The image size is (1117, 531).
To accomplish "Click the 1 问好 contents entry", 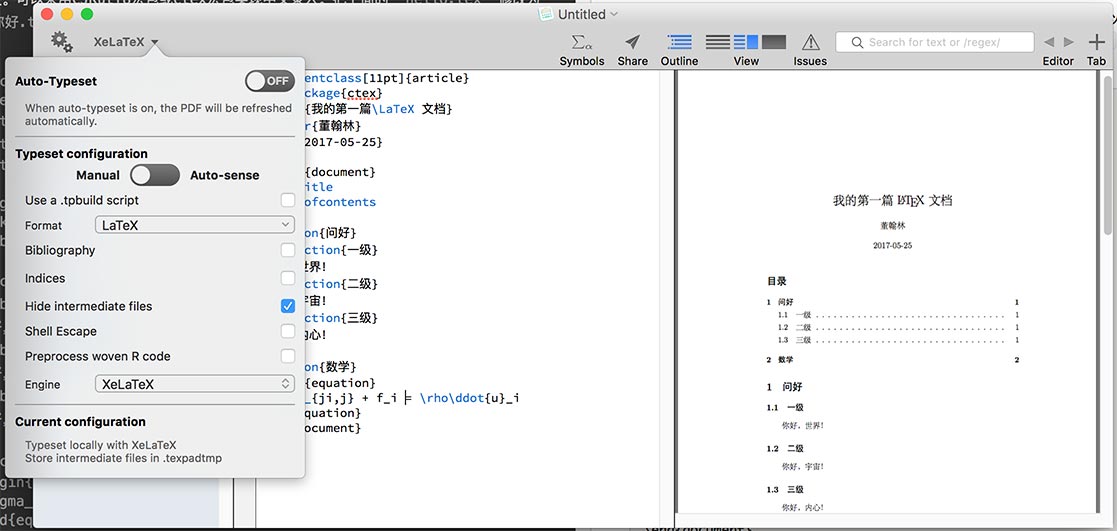I will pos(893,302).
